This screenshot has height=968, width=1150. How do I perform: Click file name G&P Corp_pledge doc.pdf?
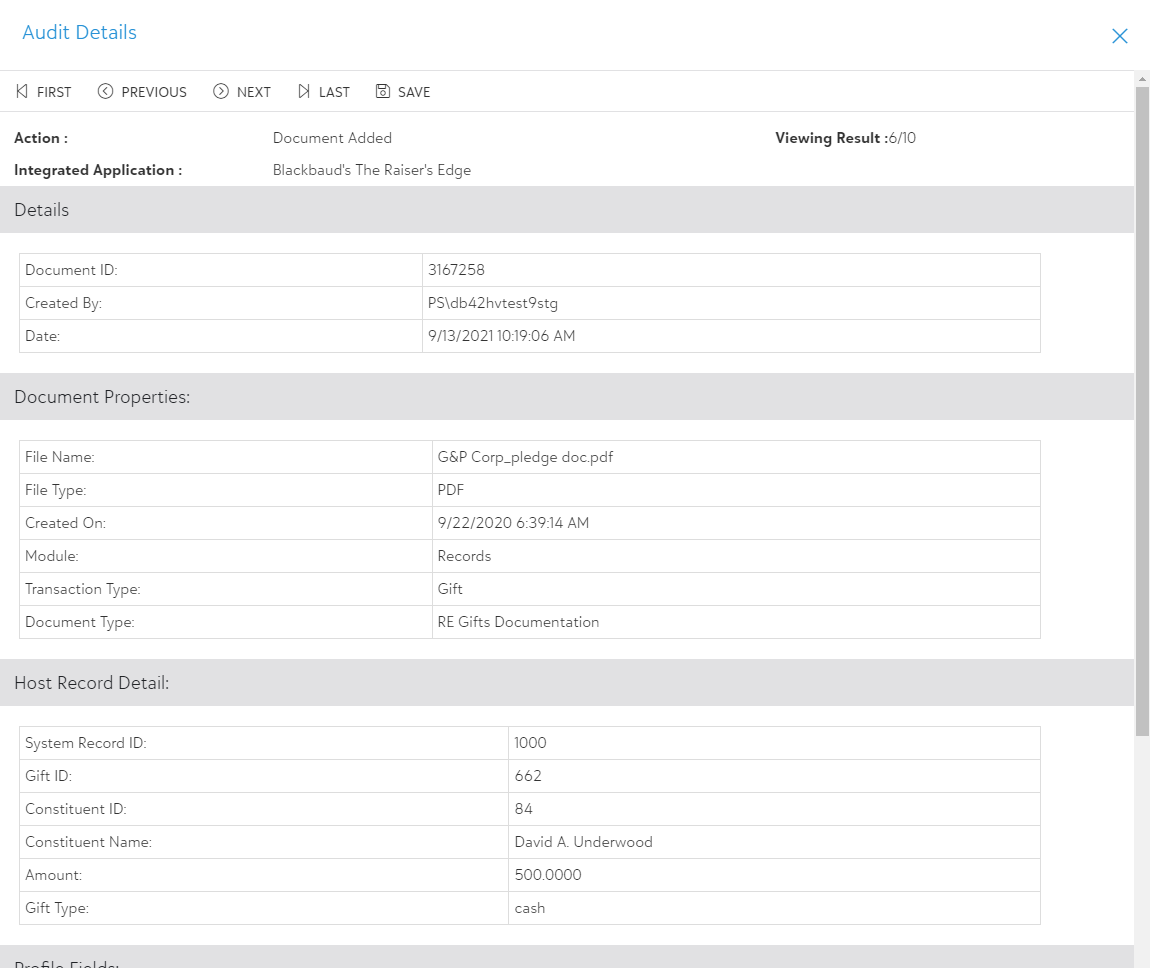point(525,457)
